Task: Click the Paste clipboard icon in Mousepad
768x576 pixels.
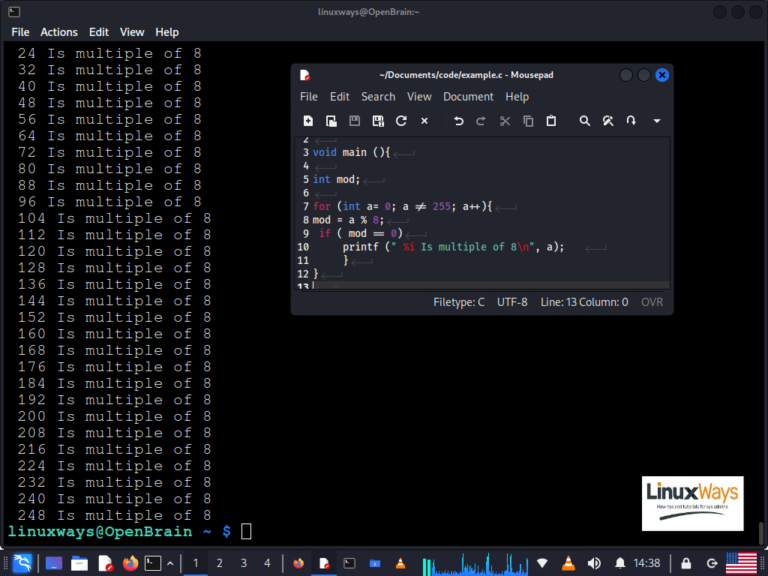Action: click(551, 121)
